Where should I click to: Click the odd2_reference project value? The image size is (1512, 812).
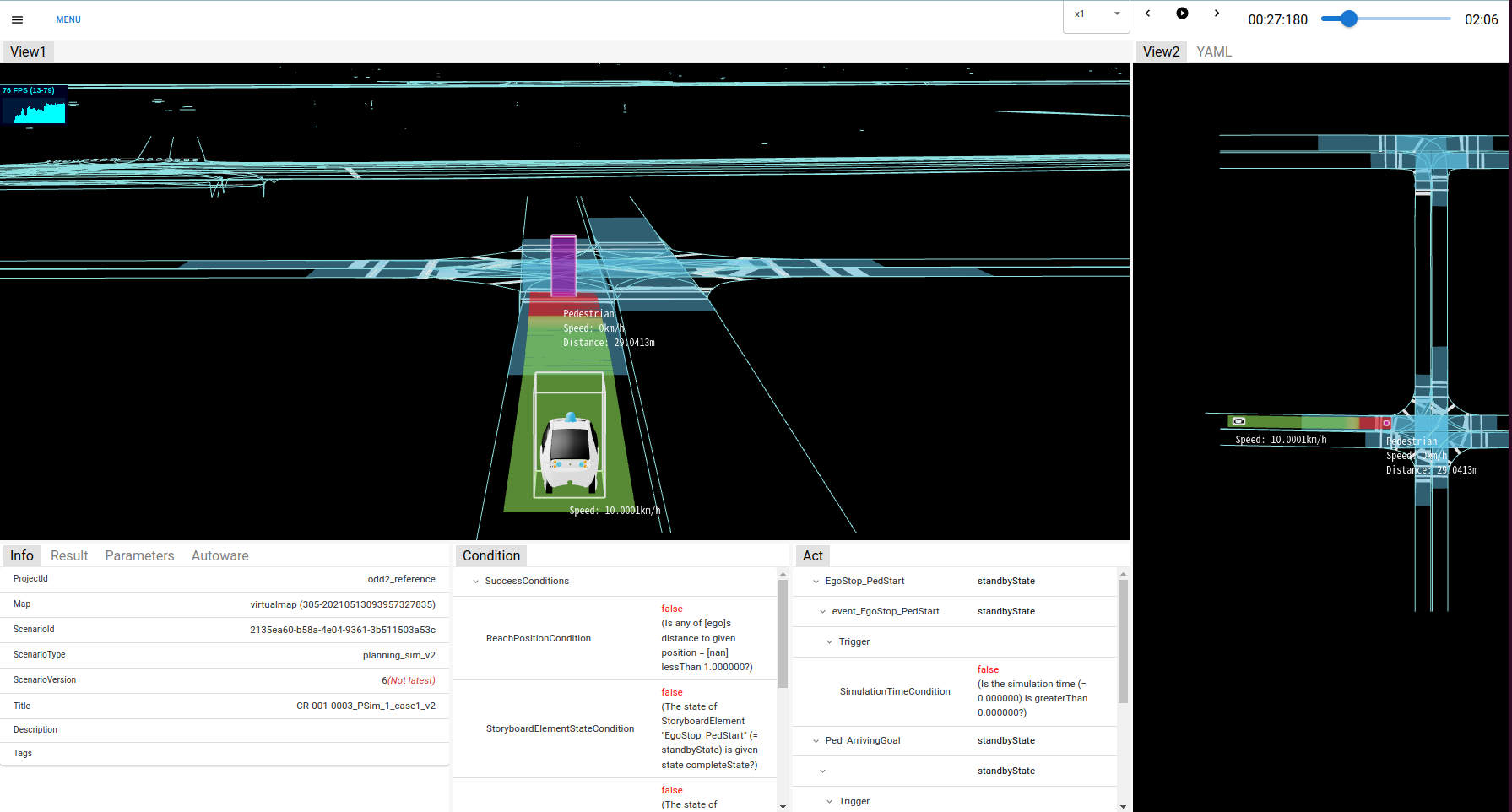tap(401, 579)
